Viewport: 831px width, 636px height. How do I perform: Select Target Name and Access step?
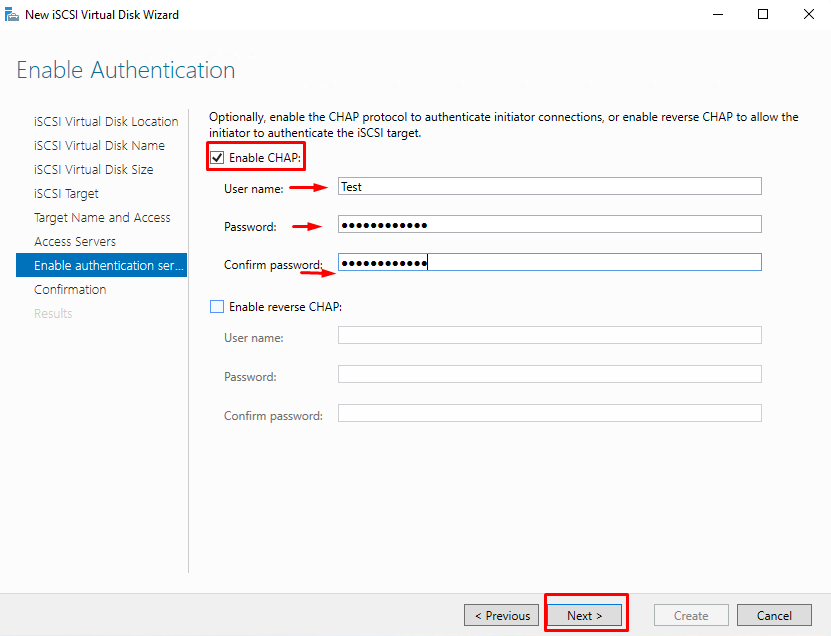pyautogui.click(x=102, y=217)
